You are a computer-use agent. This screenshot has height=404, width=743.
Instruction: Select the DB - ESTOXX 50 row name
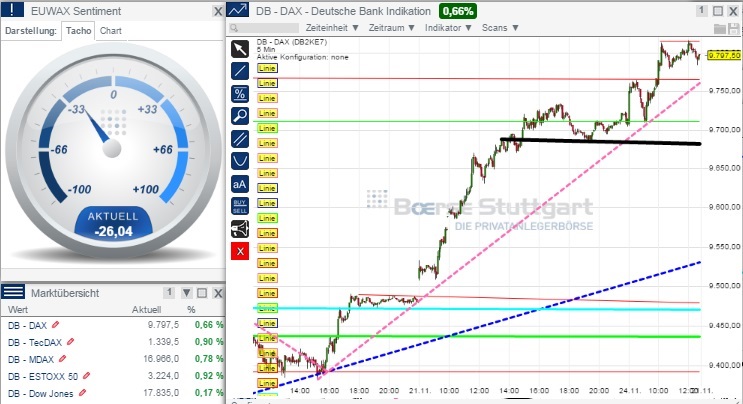tap(43, 377)
